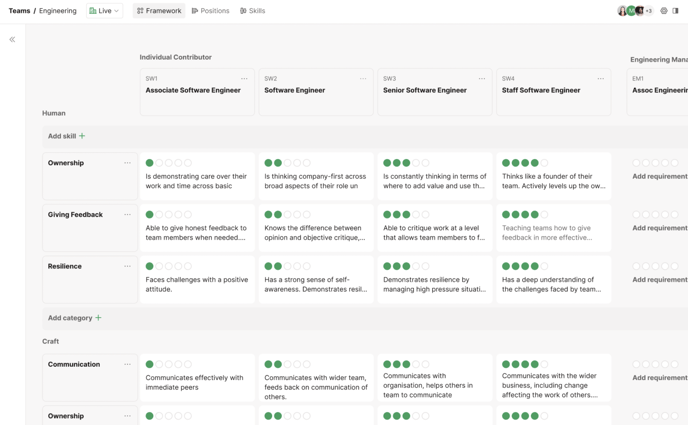
Task: Open the Live status dropdown
Action: (x=104, y=11)
